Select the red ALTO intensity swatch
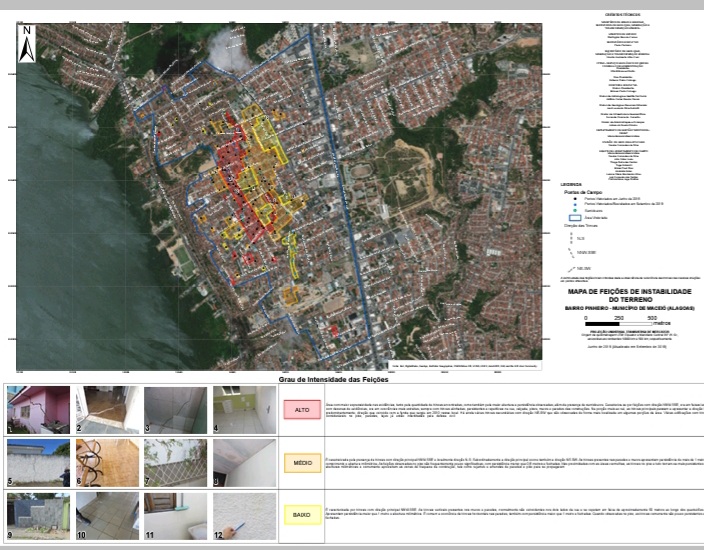This screenshot has width=704, height=550. pos(298,409)
